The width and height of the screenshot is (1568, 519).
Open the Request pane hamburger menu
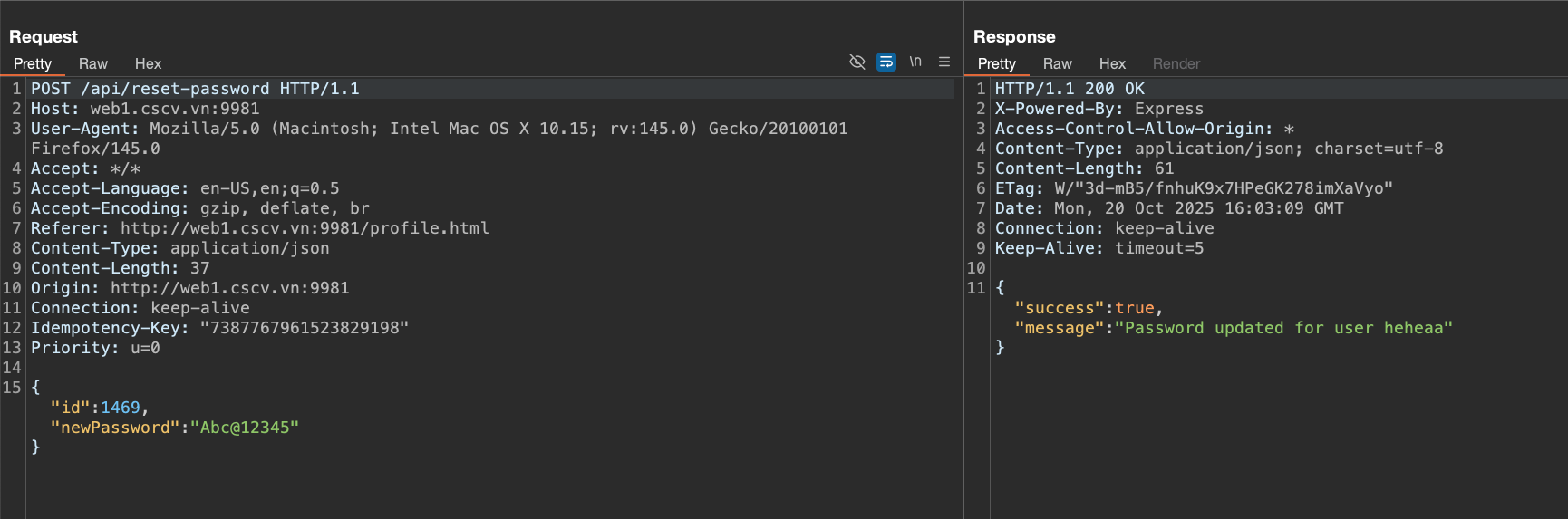(944, 62)
